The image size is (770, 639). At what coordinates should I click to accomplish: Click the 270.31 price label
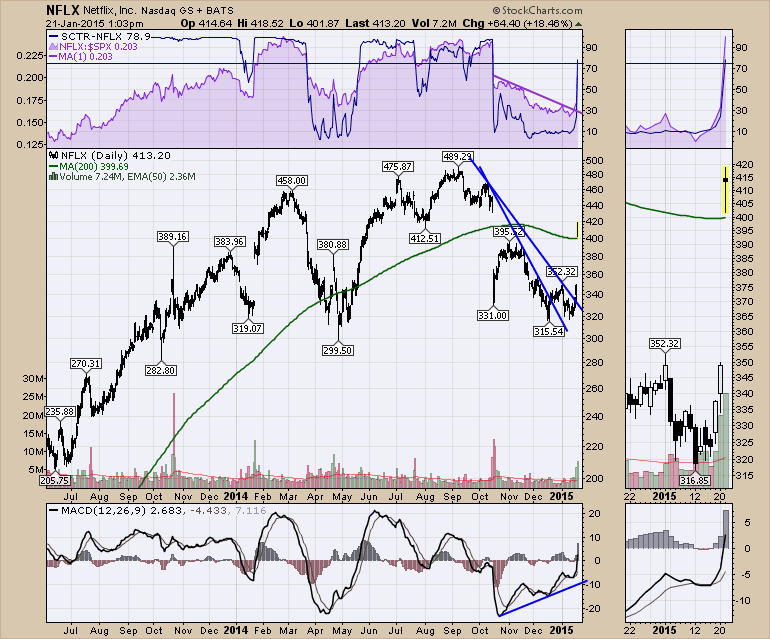(86, 363)
